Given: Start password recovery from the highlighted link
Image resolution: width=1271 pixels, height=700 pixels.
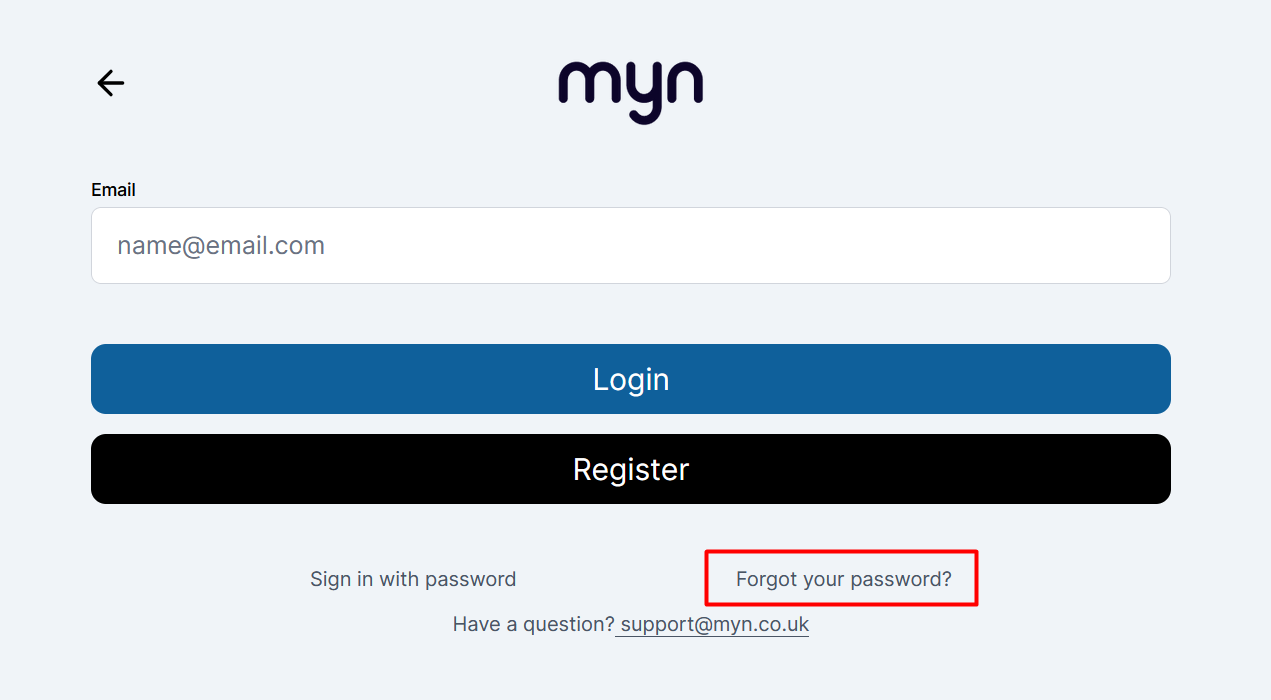Looking at the screenshot, I should click(844, 579).
